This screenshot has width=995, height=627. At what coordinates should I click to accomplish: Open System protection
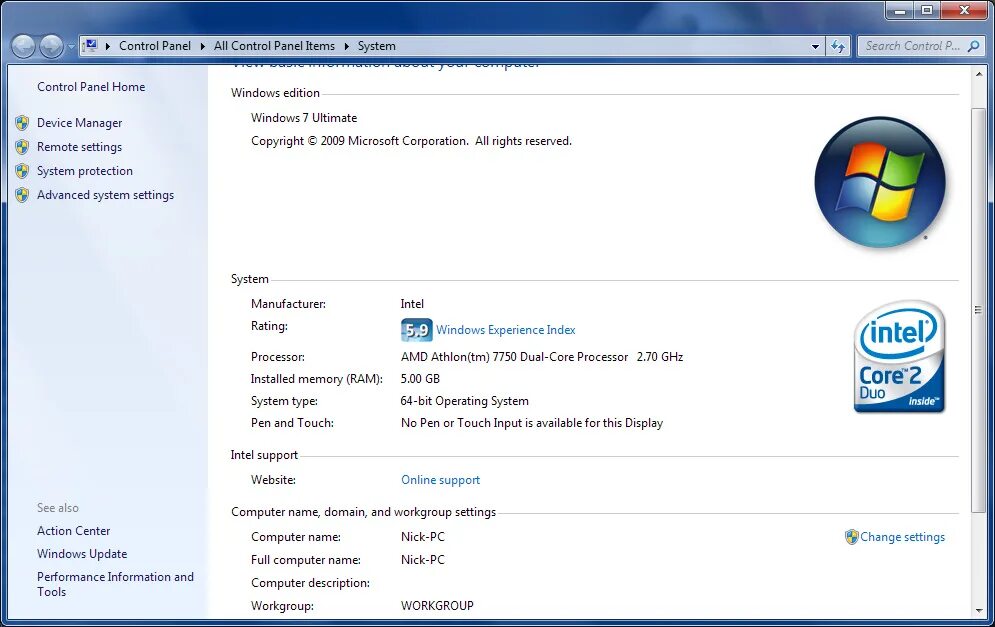click(85, 171)
